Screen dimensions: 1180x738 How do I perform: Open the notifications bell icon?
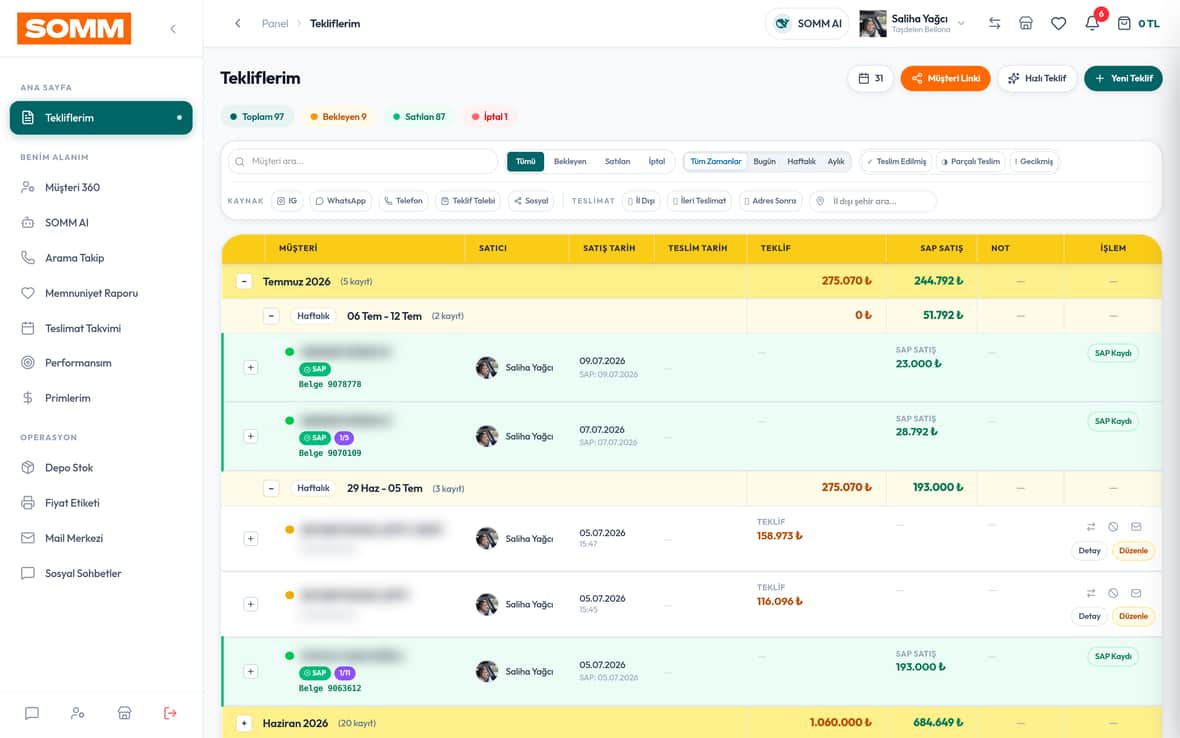[x=1092, y=23]
